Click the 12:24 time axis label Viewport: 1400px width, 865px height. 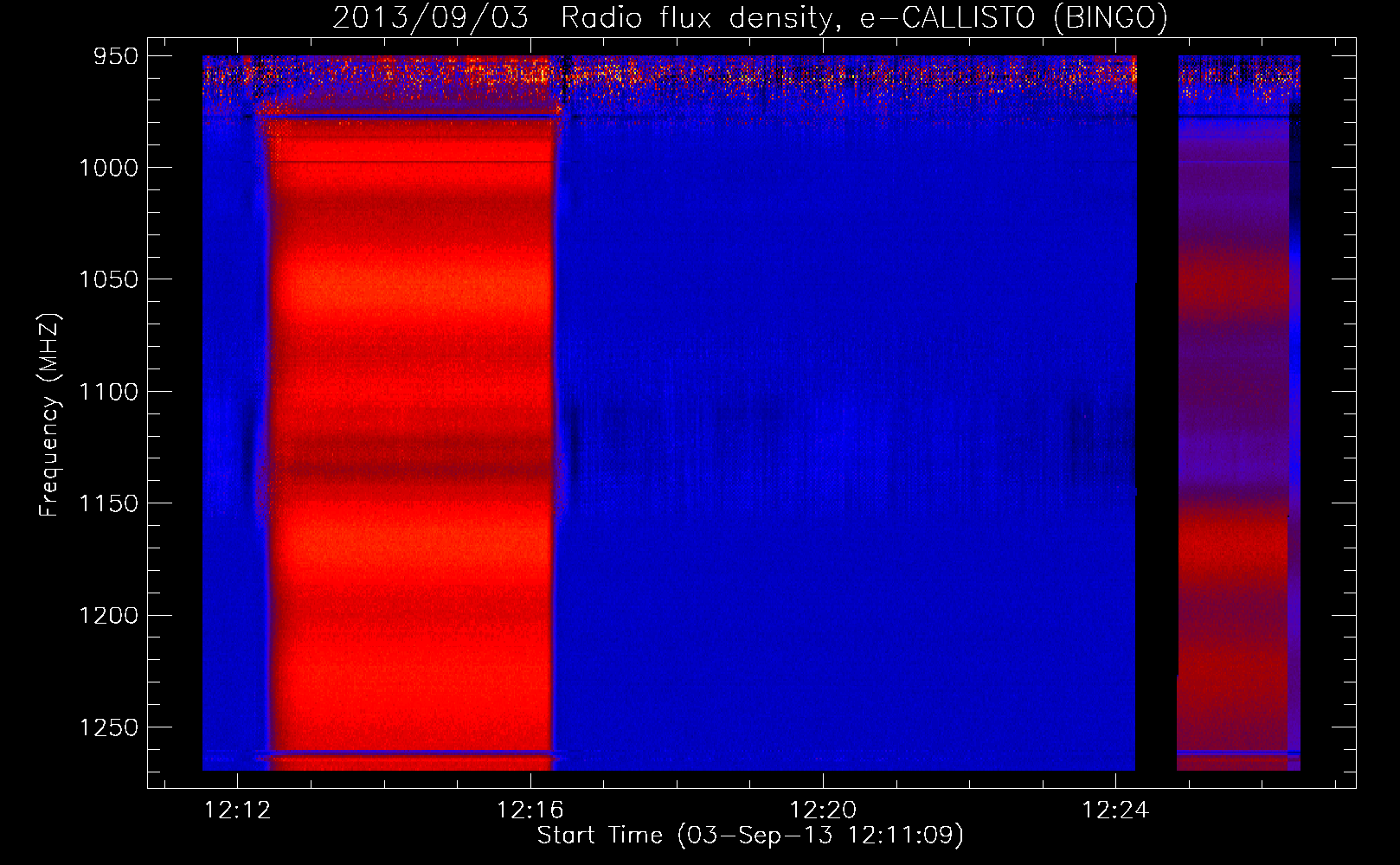(x=1115, y=810)
